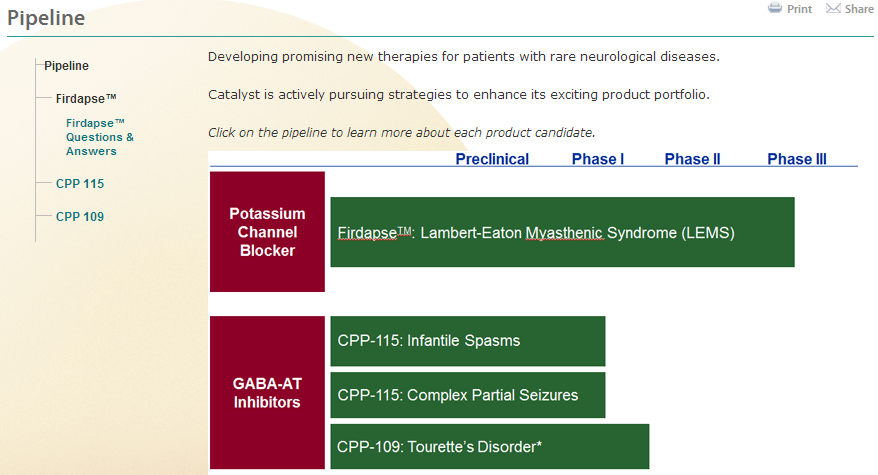Click the Phase II column header
The height and width of the screenshot is (475, 878).
[x=692, y=159]
